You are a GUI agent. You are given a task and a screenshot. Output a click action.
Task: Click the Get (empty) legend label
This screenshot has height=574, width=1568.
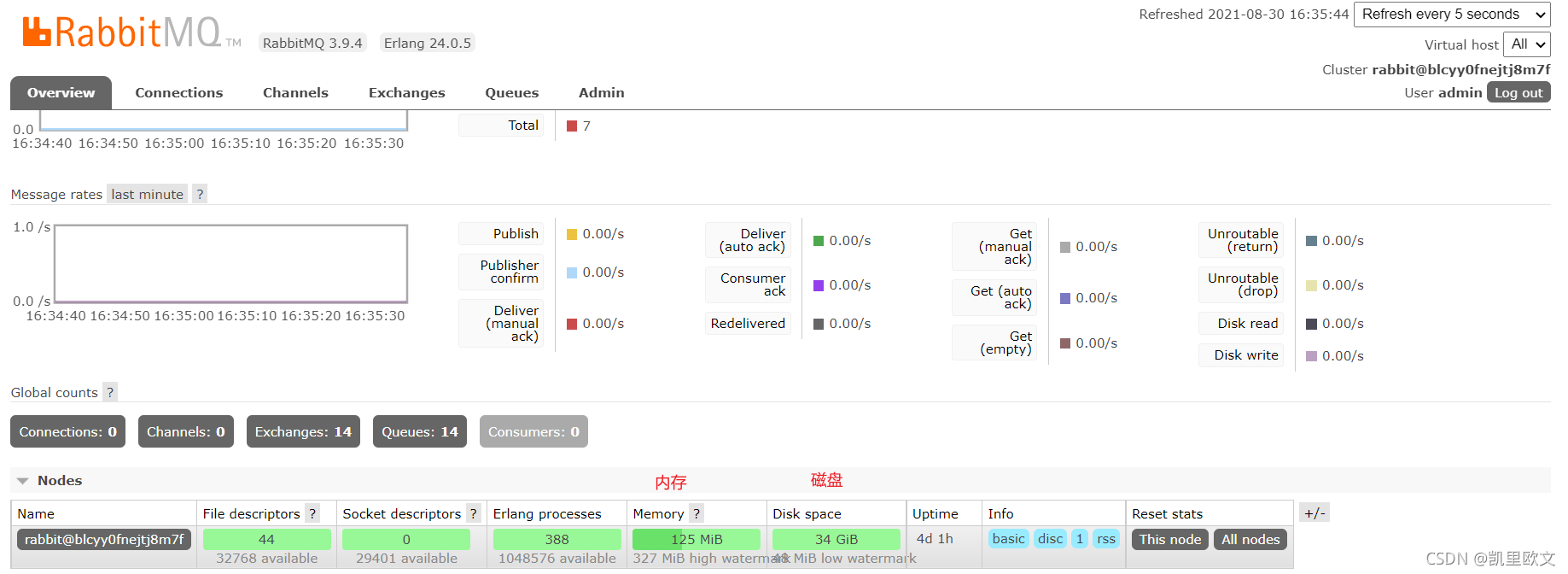click(994, 343)
